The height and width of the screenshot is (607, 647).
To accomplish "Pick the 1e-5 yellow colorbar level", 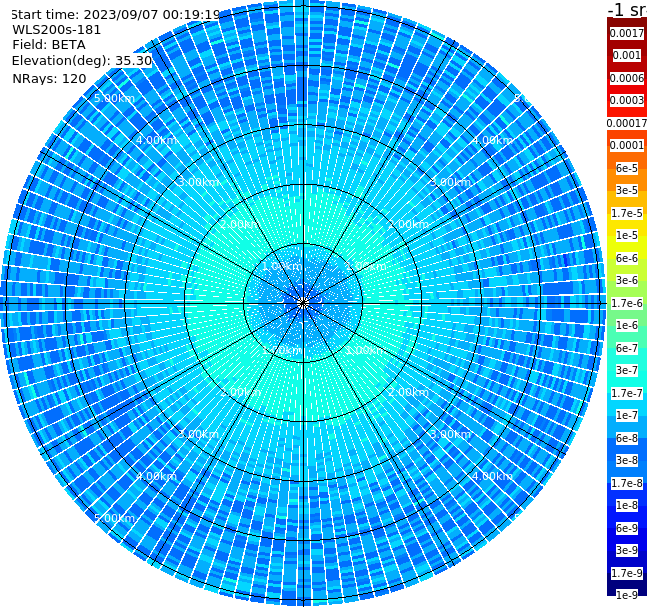I will click(x=627, y=235).
